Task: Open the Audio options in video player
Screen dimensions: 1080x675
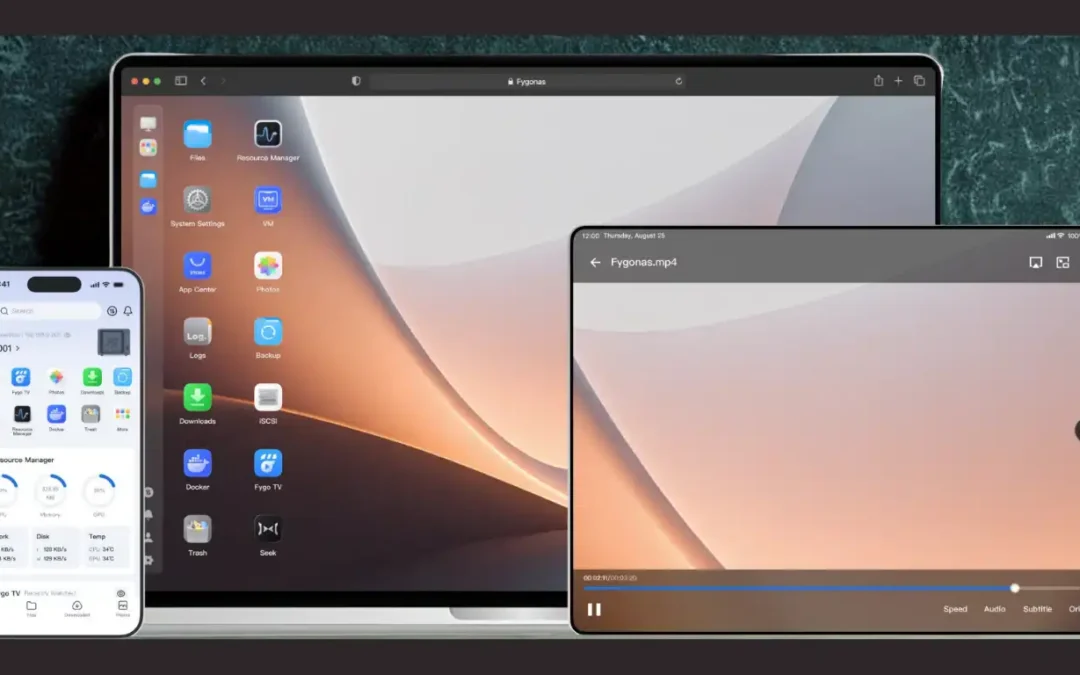Action: [x=995, y=609]
